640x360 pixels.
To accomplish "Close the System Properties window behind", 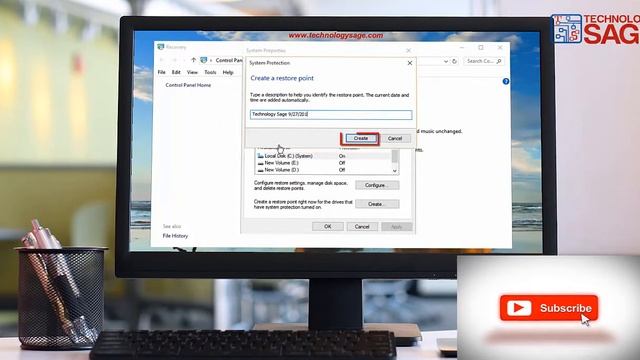I will tap(409, 51).
